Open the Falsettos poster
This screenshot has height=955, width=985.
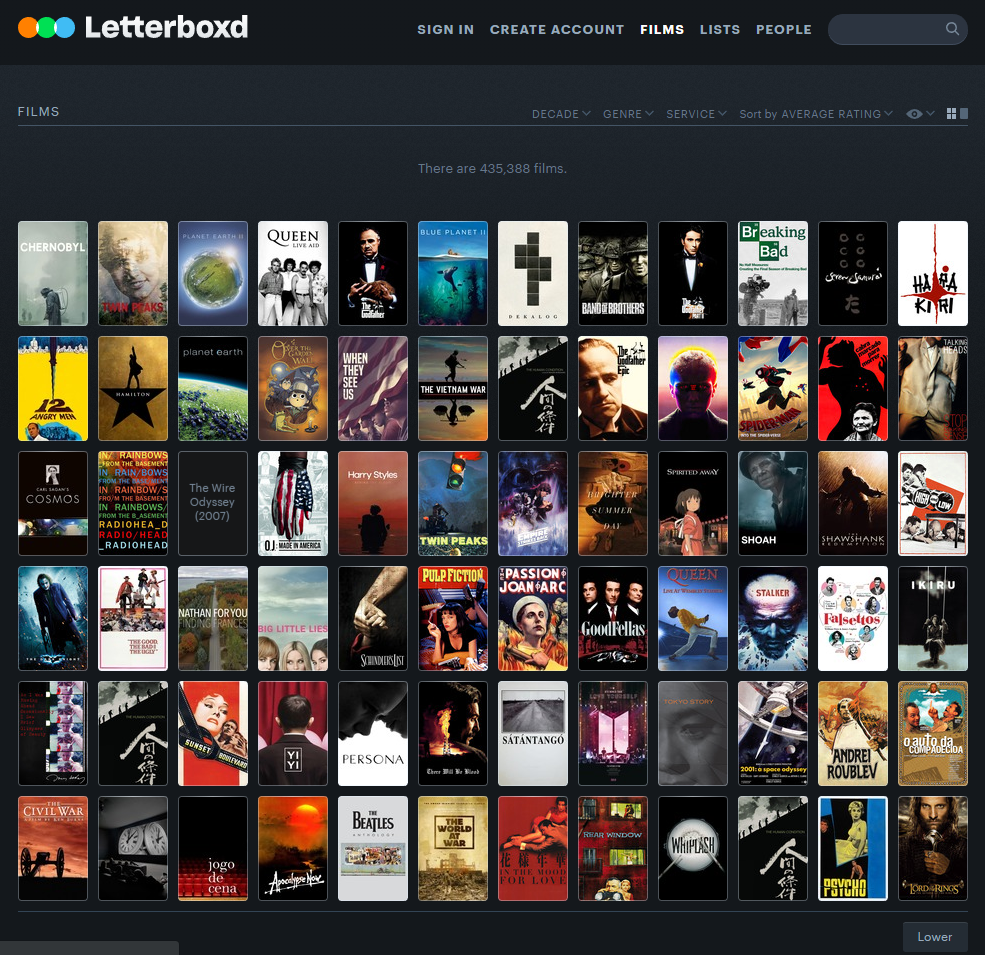[x=852, y=618]
